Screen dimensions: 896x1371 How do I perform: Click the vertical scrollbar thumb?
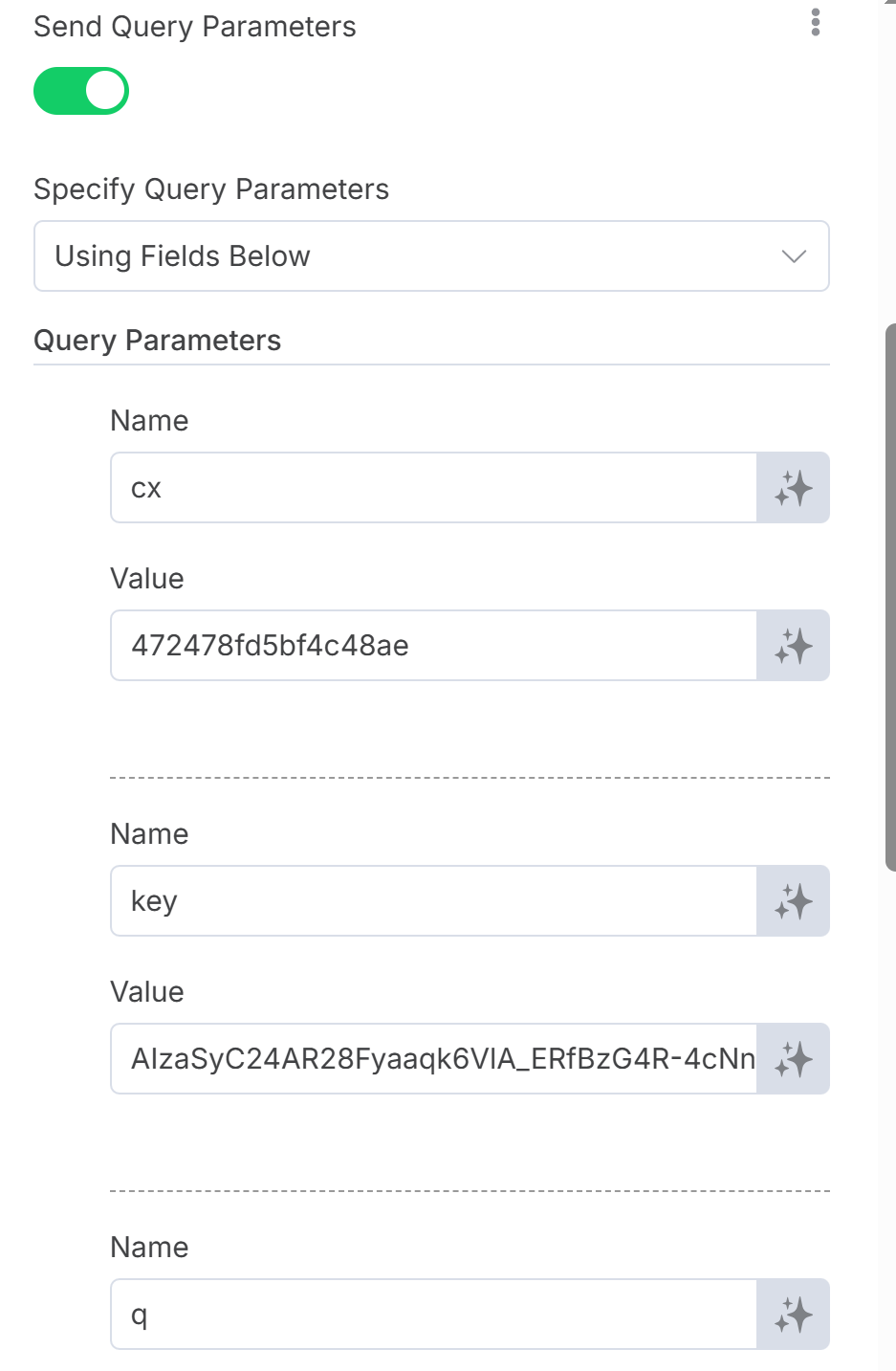pyautogui.click(x=891, y=597)
